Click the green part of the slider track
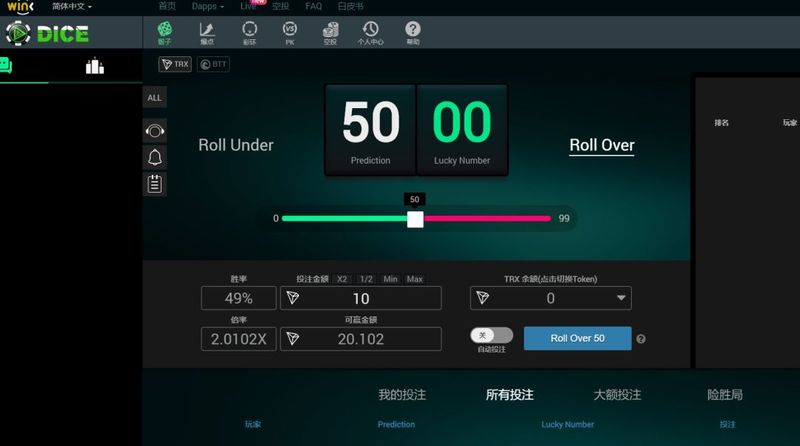Viewport: 800px width, 446px height. pos(344,218)
